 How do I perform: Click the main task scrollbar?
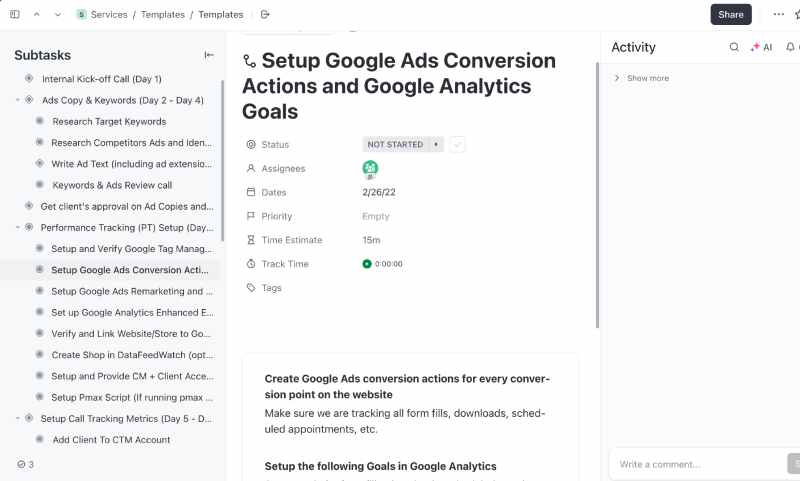point(597,195)
